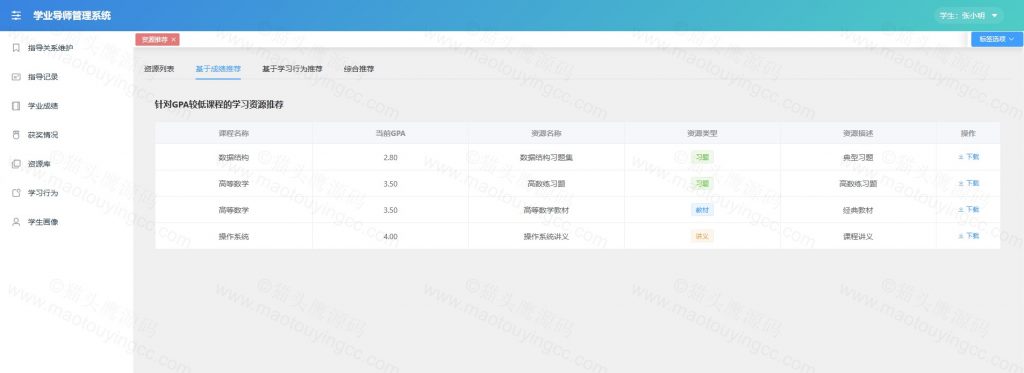Click the 习题 tag in 数据结构习题集 row

[x=702, y=157]
